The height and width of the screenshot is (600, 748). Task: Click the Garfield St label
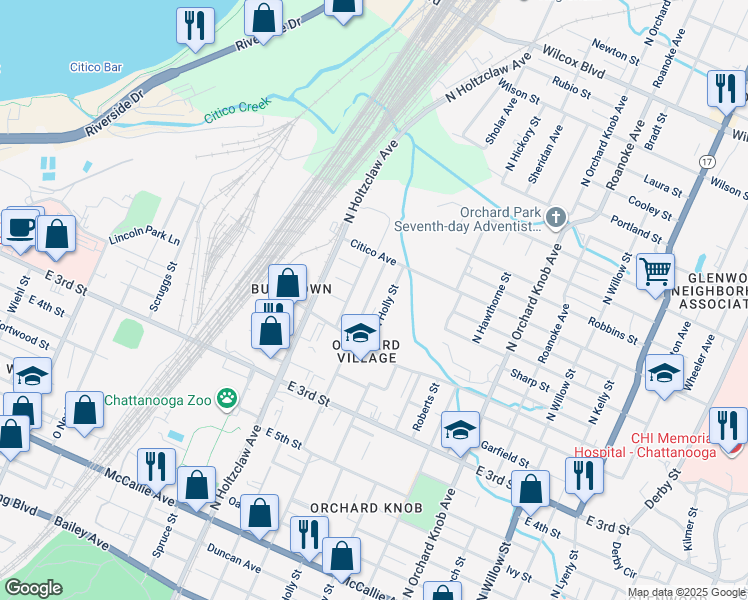click(x=505, y=454)
